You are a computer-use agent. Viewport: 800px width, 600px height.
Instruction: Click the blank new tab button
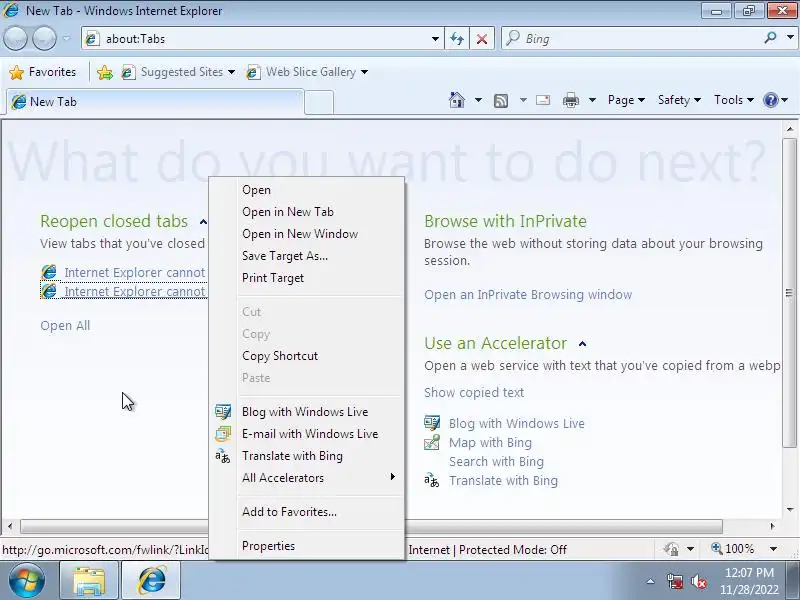(319, 102)
